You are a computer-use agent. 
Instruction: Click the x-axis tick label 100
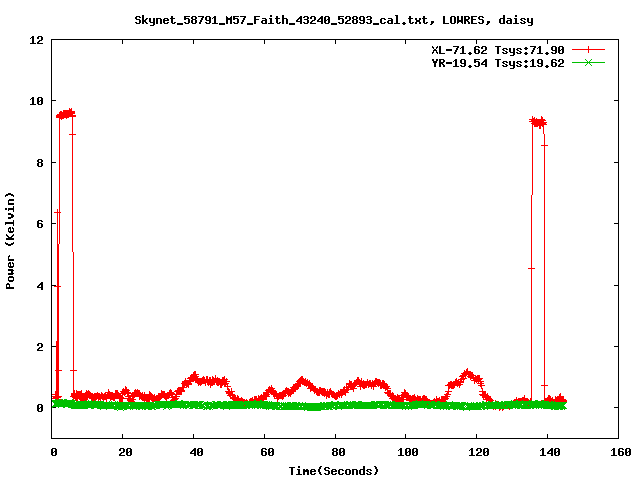pos(408,452)
